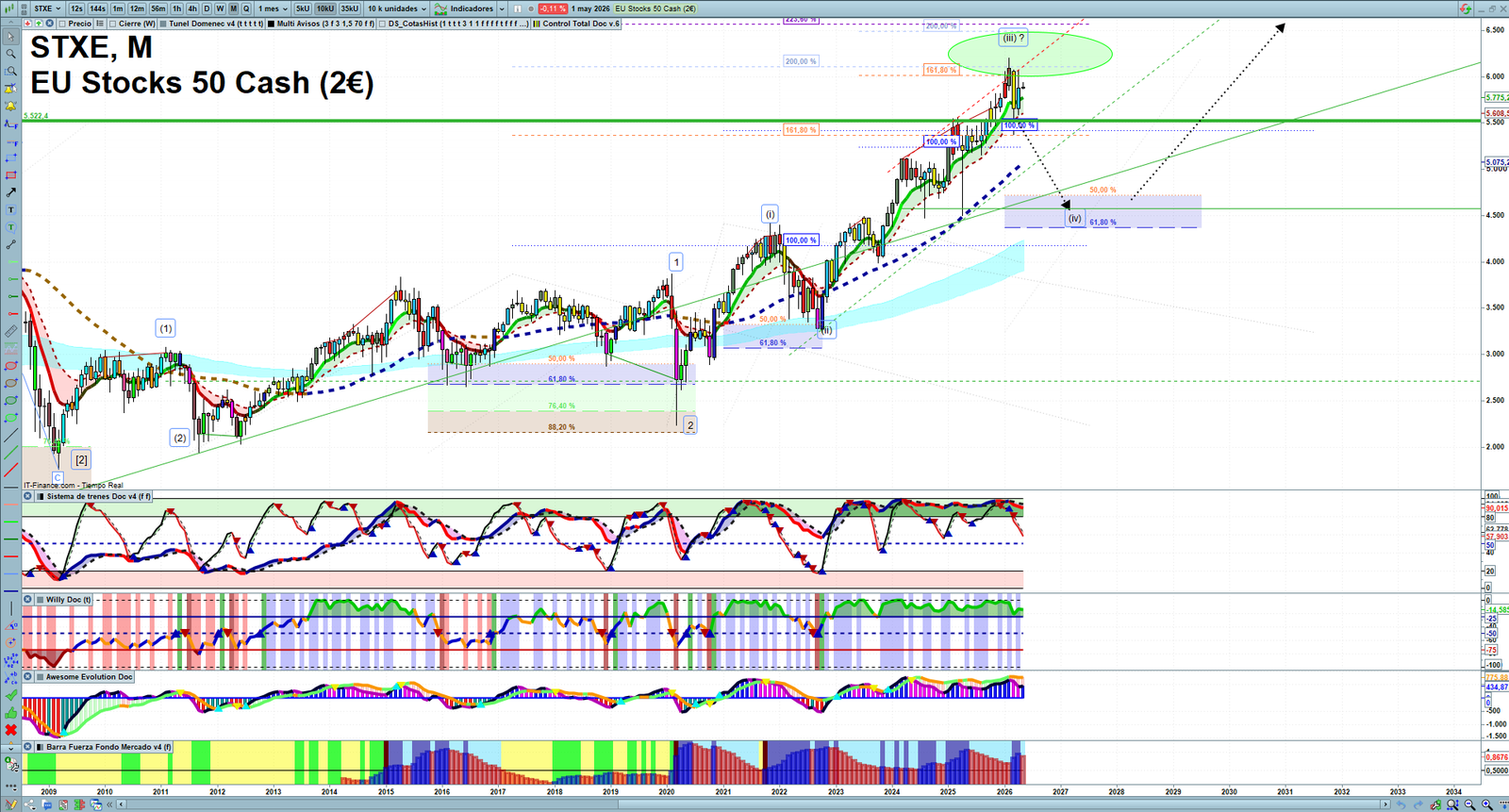The width and height of the screenshot is (1509, 812).
Task: Select the arrow pointer tool in left sidebar
Action: coord(10,37)
